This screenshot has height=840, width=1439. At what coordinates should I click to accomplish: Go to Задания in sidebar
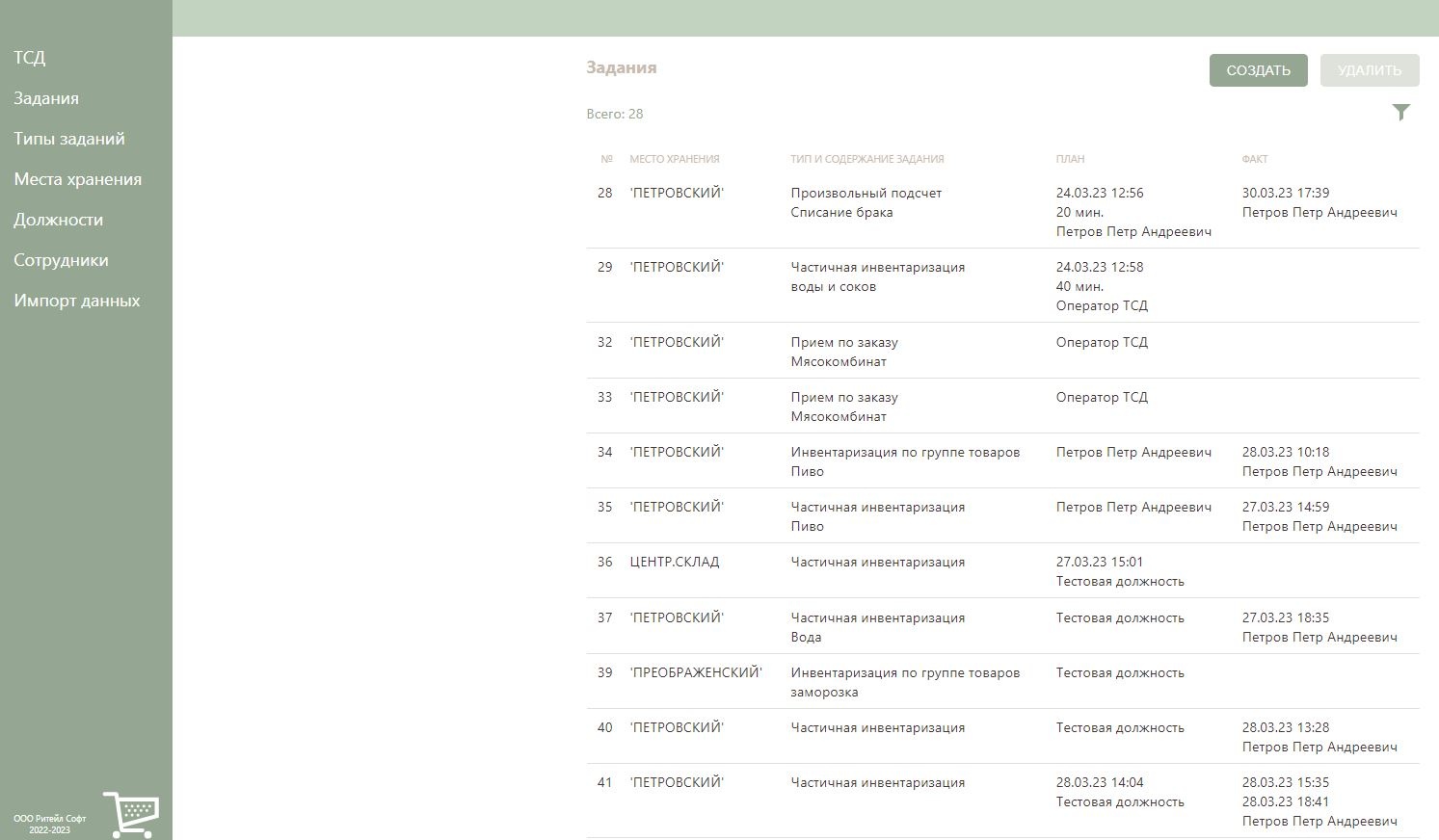click(46, 98)
